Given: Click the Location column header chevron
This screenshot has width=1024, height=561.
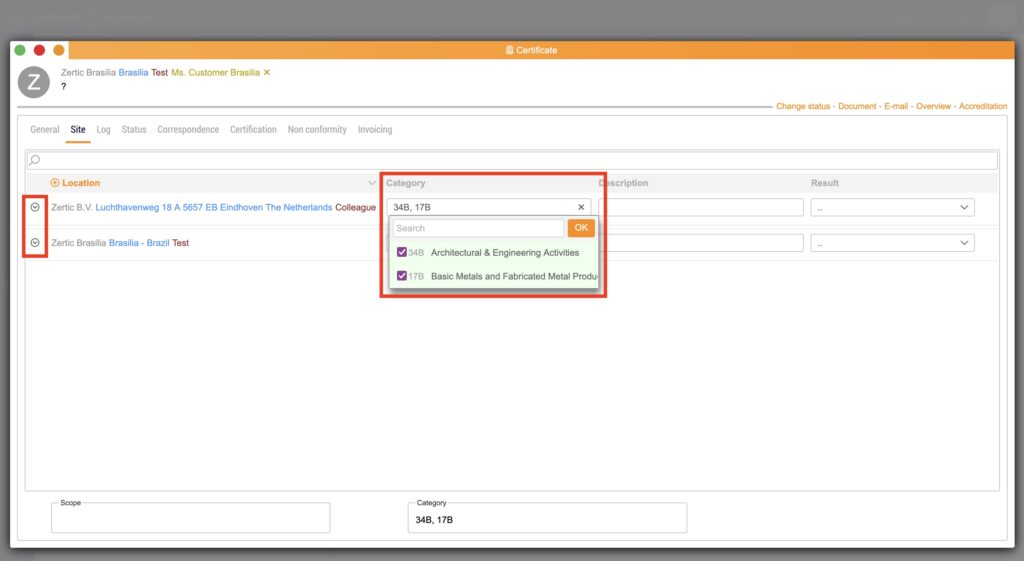Looking at the screenshot, I should point(372,183).
